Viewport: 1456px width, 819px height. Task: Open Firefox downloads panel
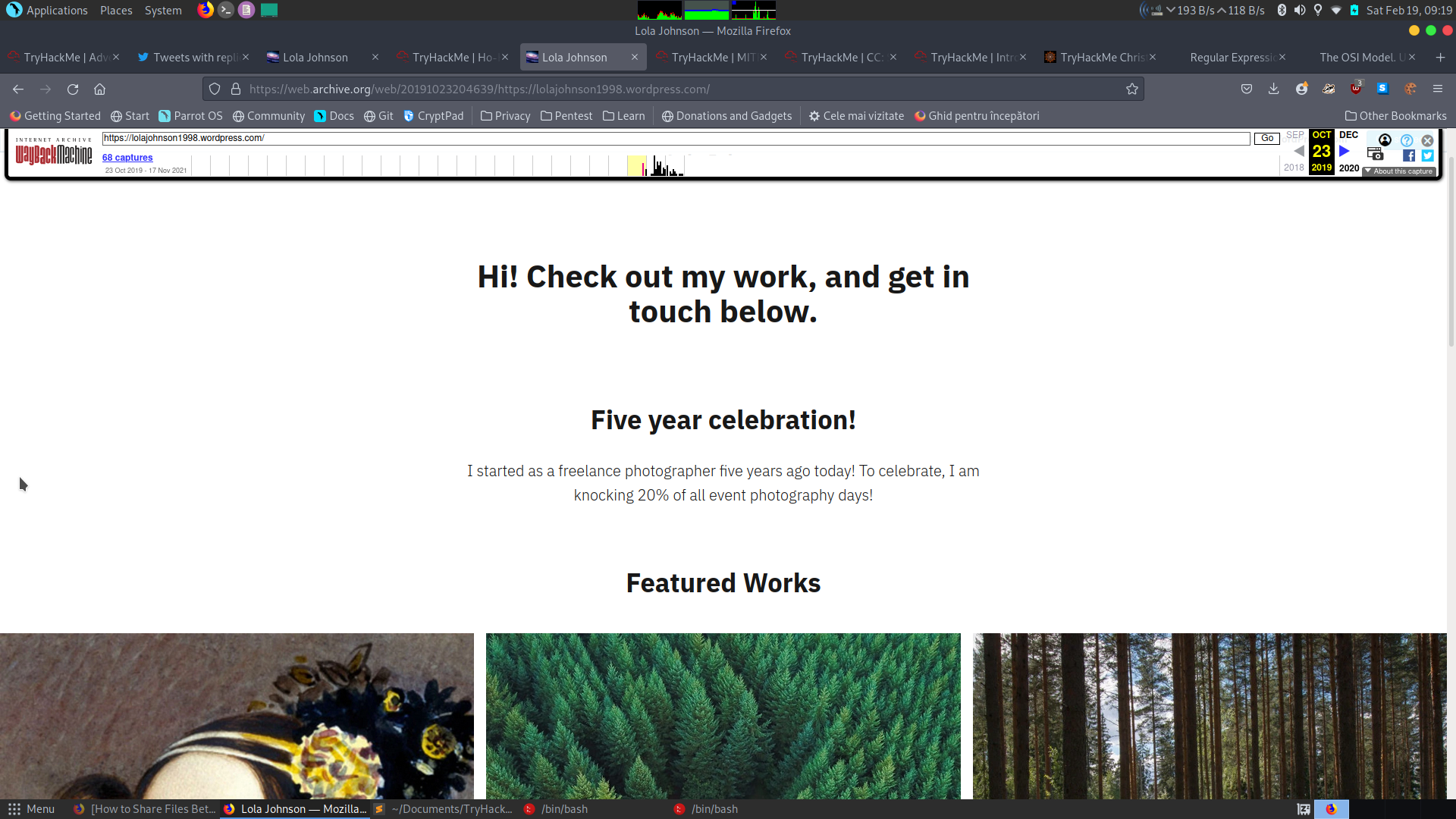pyautogui.click(x=1273, y=89)
